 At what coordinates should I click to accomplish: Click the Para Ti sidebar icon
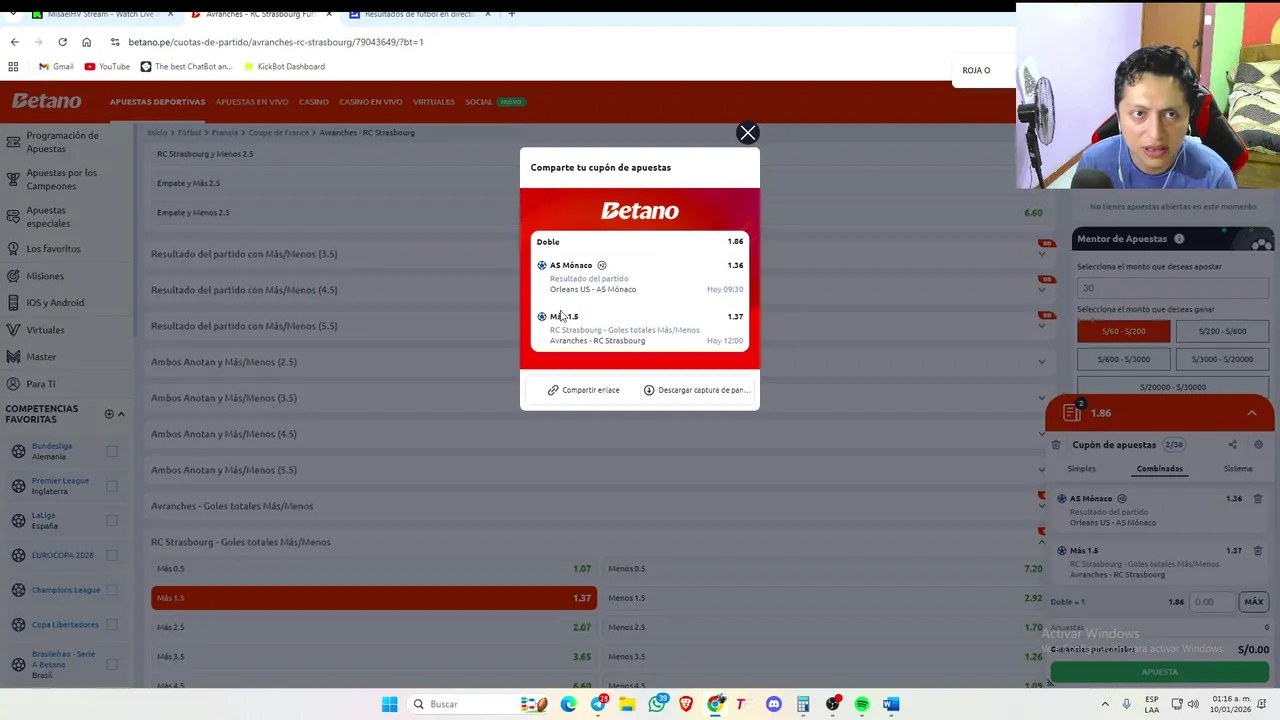click(14, 383)
